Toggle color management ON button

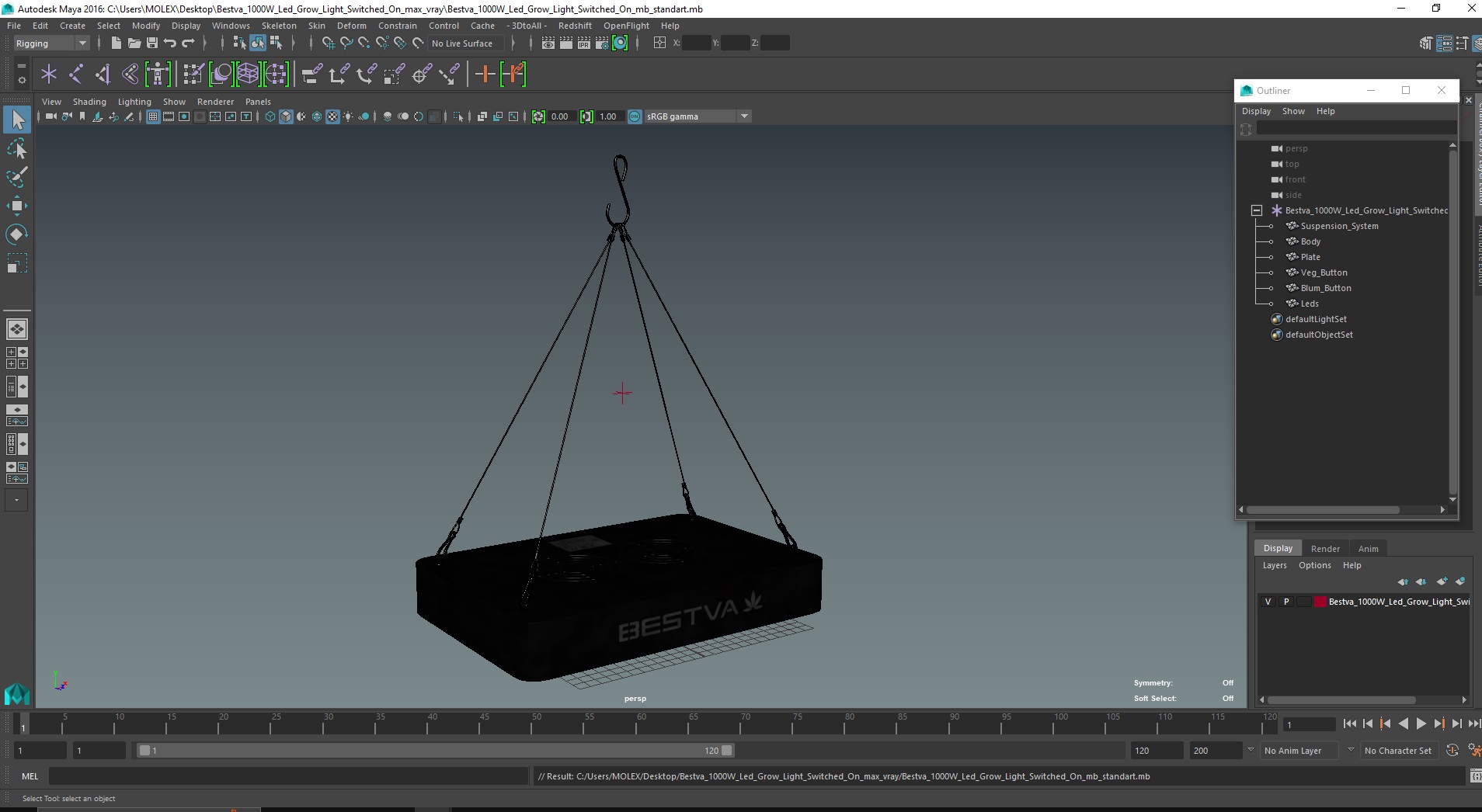click(x=635, y=116)
